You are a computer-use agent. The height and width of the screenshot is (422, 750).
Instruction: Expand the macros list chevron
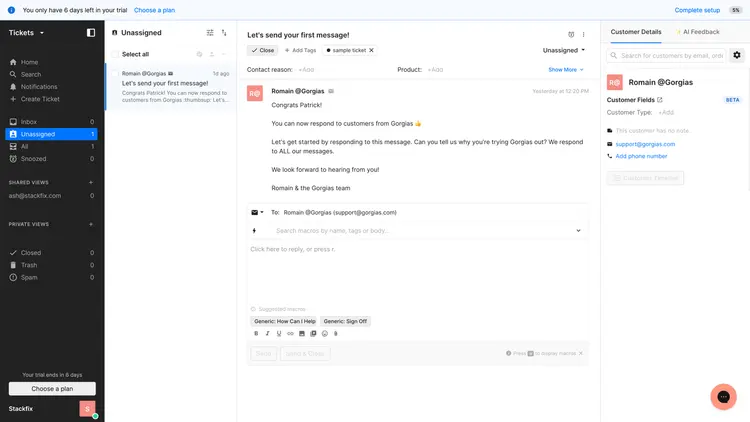pos(578,231)
